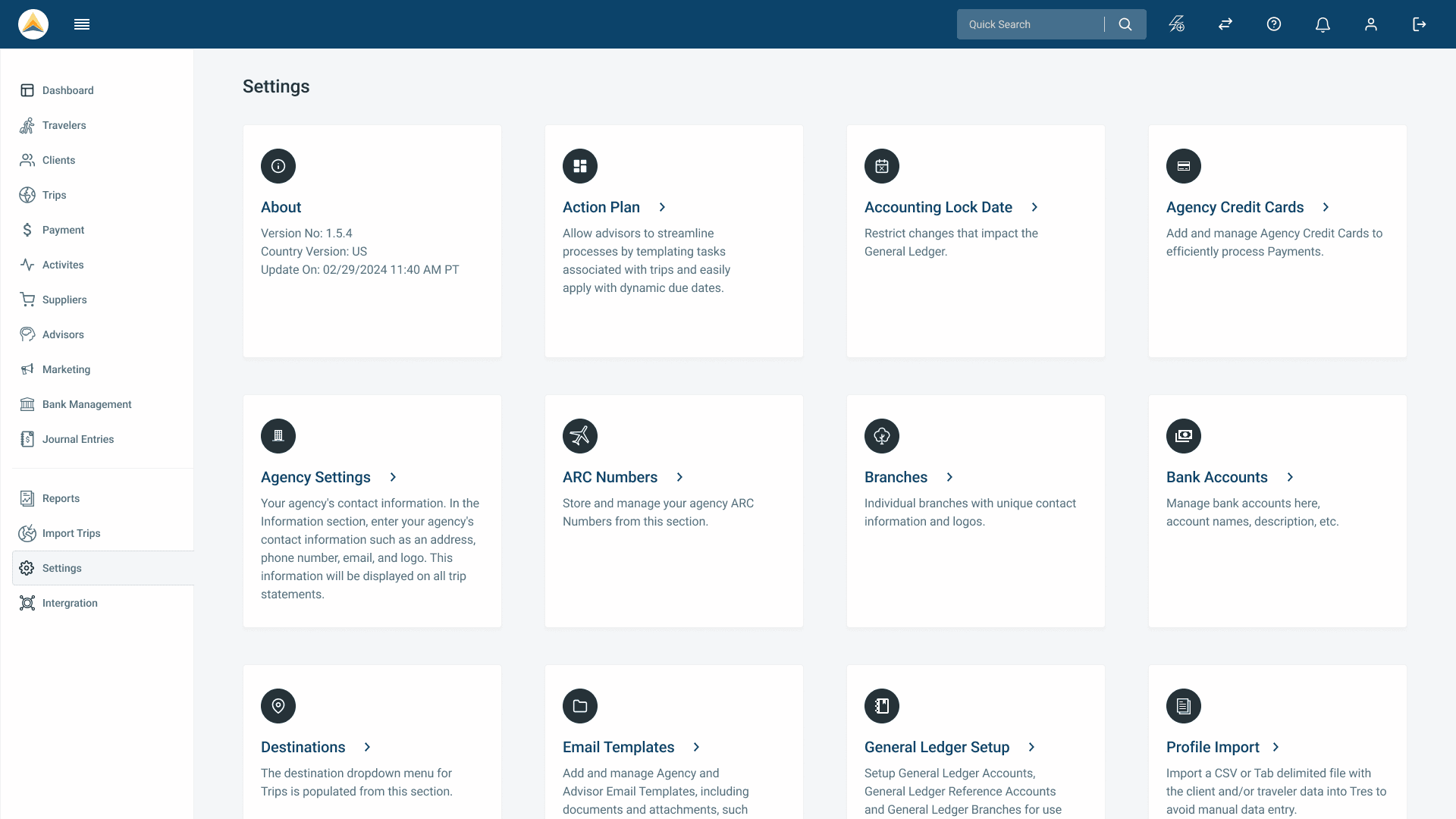Viewport: 1456px width, 819px height.
Task: Click the swap arrows icon in header
Action: pyautogui.click(x=1225, y=24)
